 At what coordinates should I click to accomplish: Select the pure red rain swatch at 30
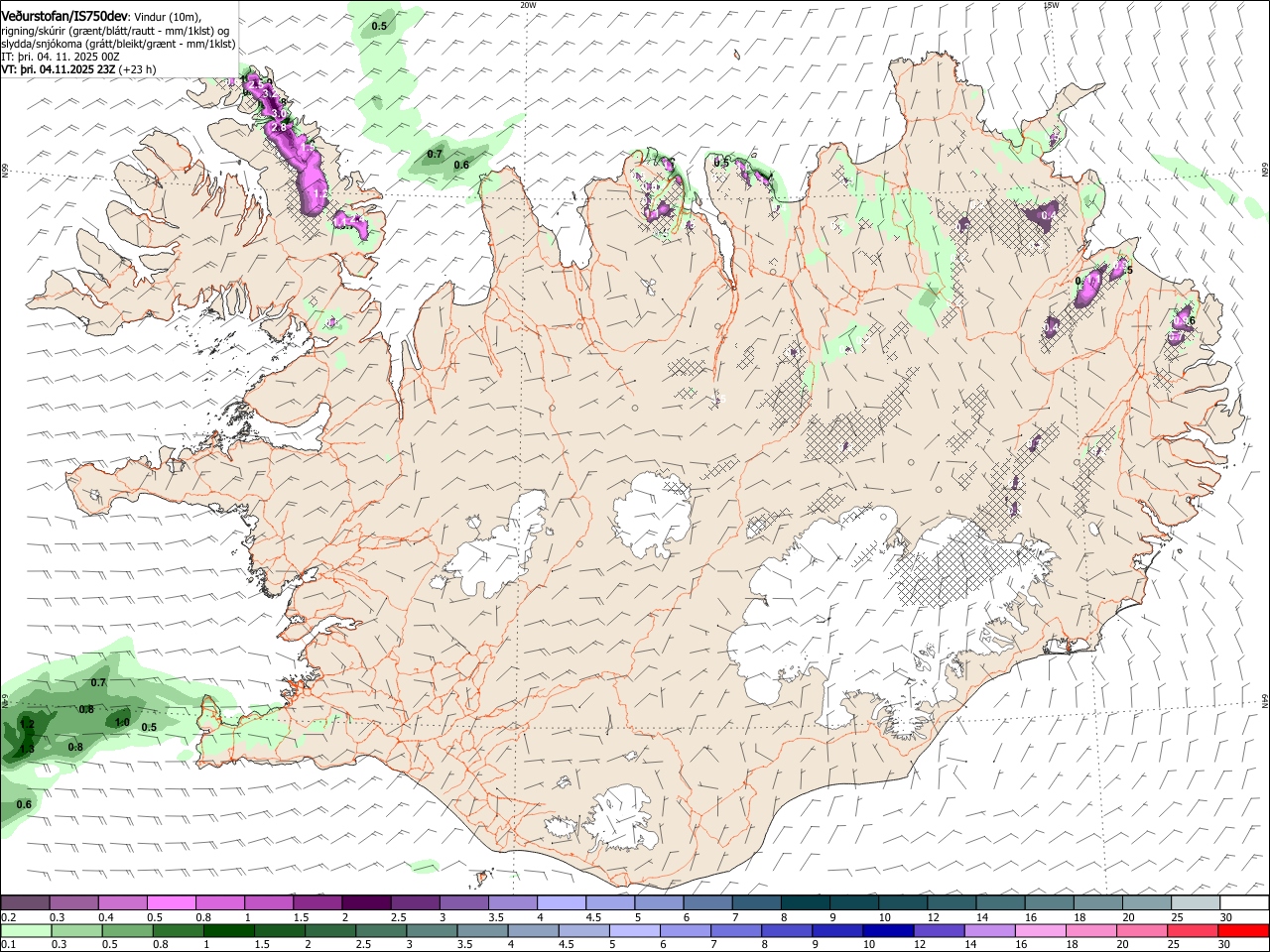(1242, 930)
